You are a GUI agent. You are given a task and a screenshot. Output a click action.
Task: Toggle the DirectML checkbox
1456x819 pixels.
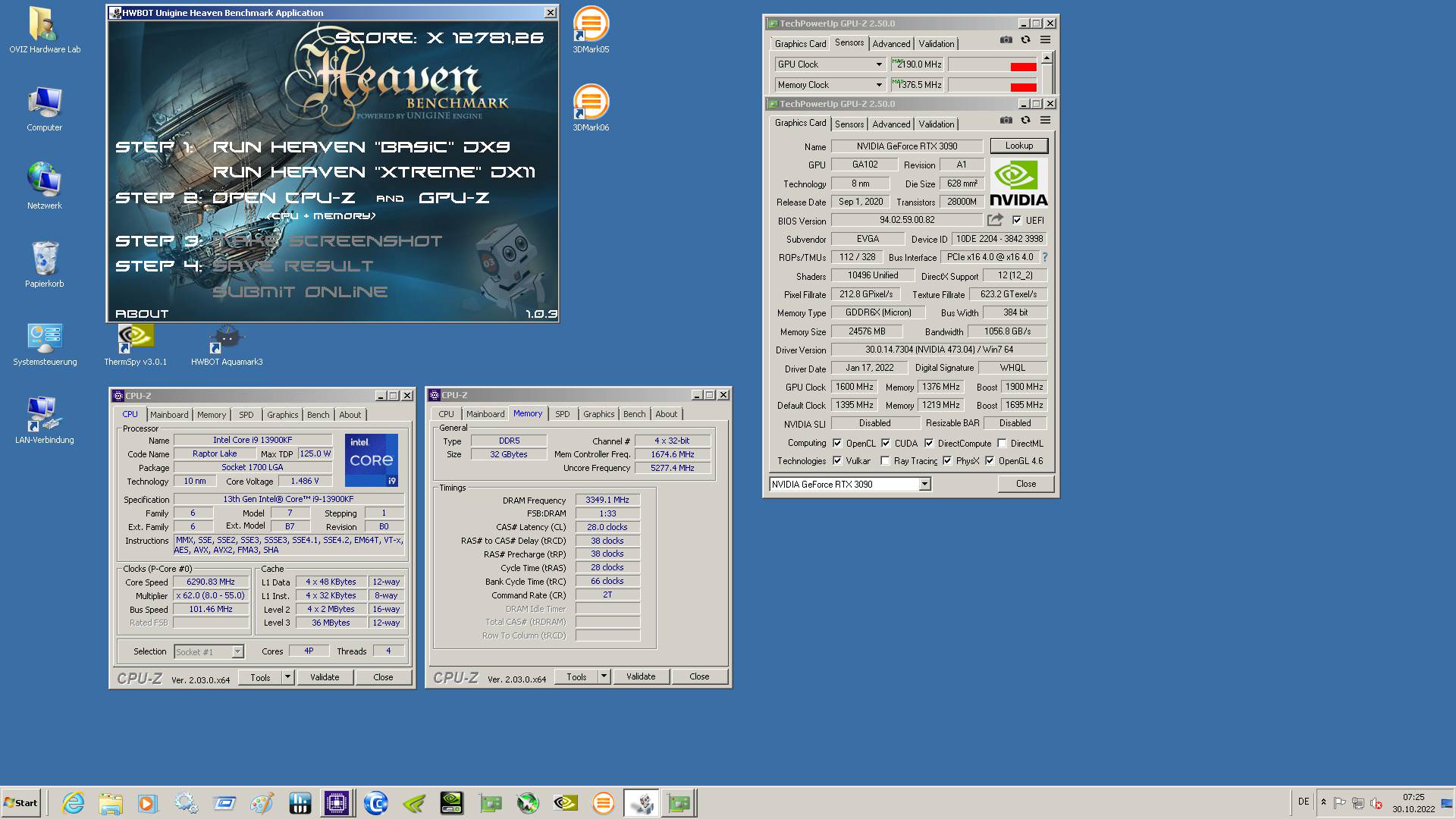point(1002,443)
